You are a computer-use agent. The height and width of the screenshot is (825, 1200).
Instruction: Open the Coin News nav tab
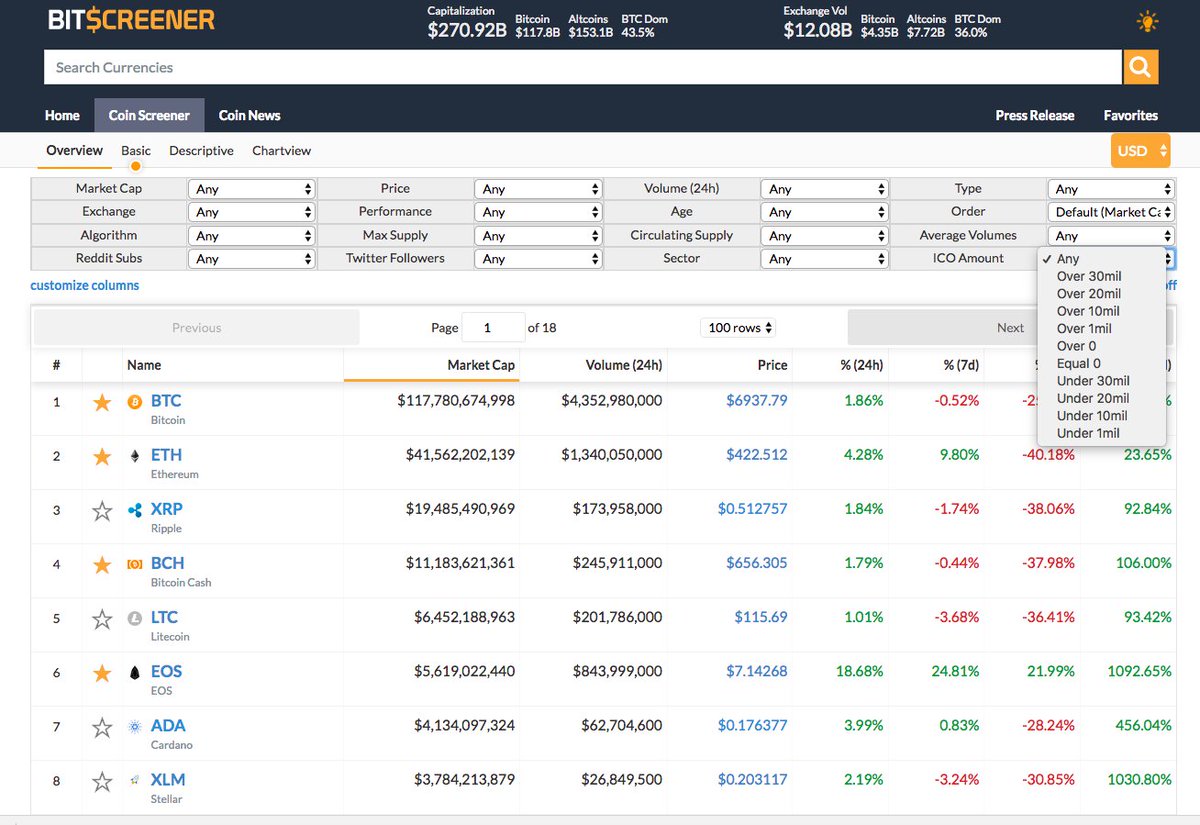tap(250, 115)
